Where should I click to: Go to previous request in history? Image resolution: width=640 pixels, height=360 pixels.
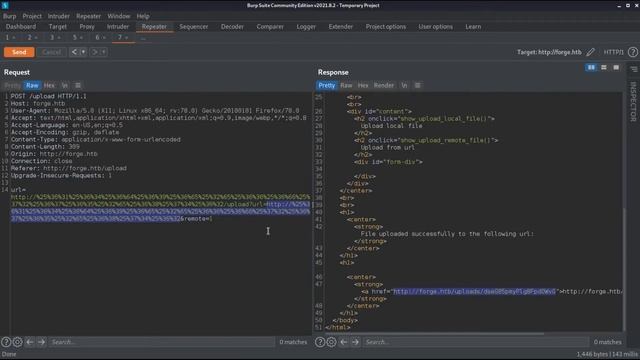tap(74, 52)
